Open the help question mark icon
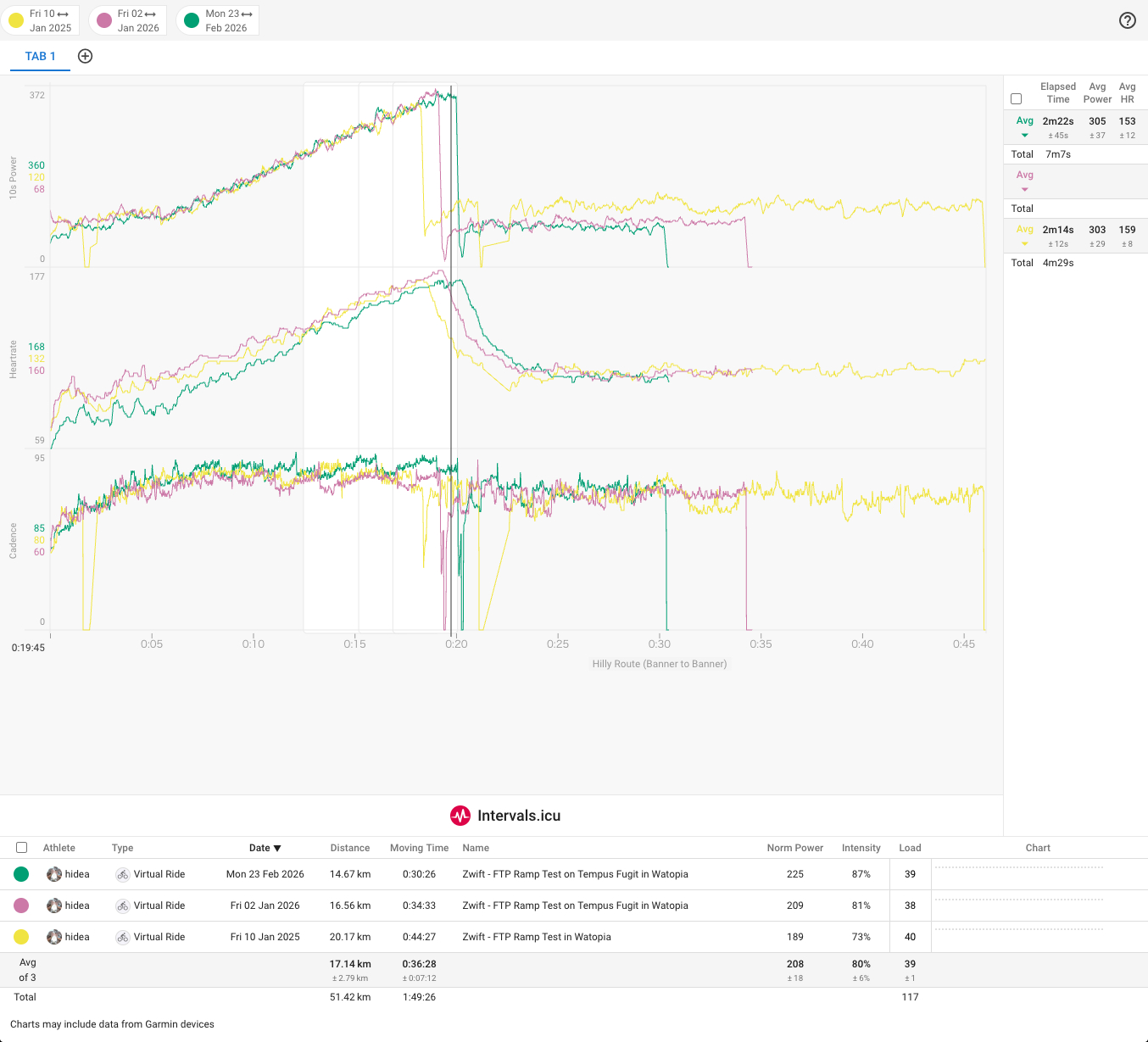The height and width of the screenshot is (1042, 1148). [1127, 20]
